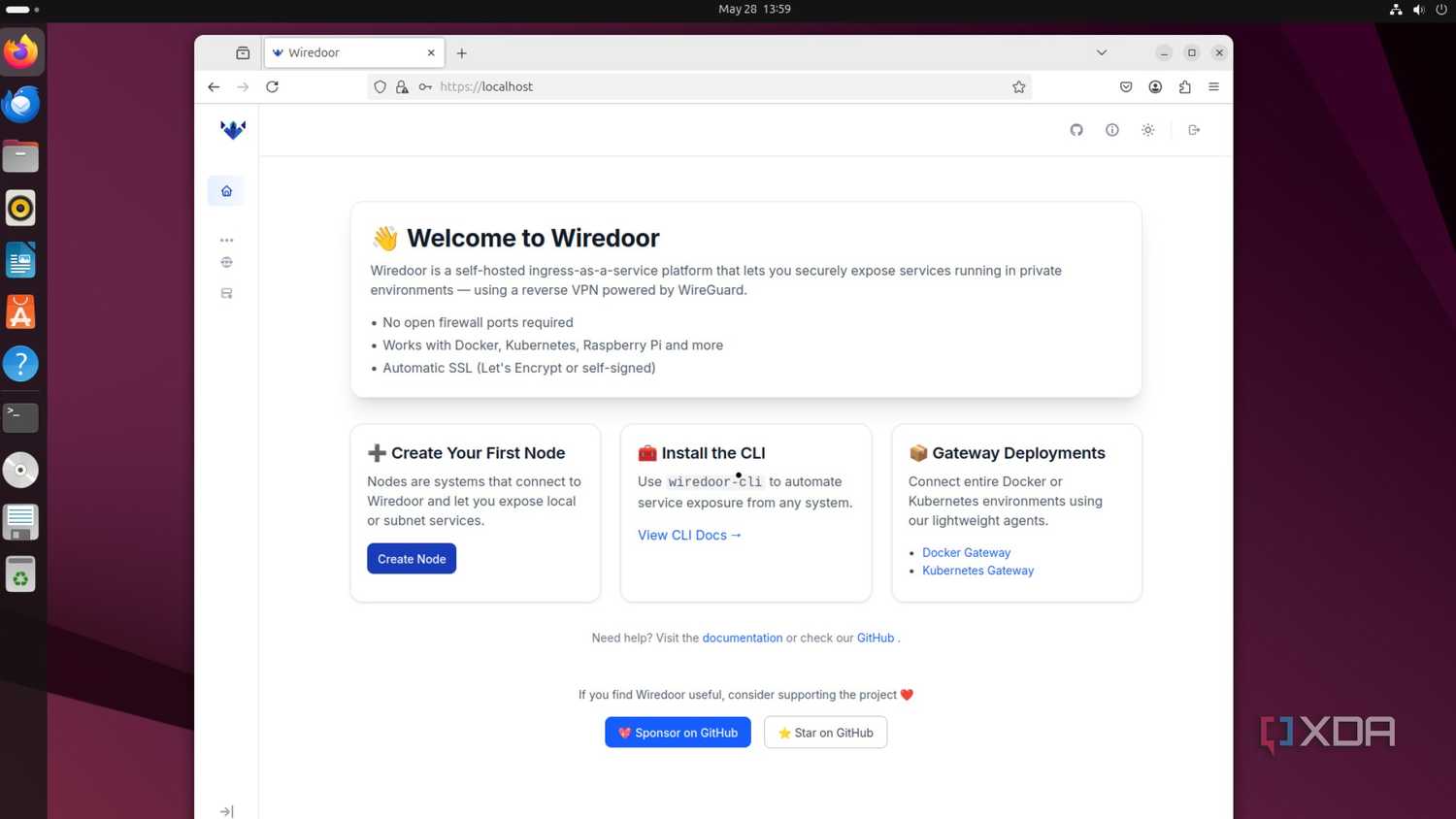The height and width of the screenshot is (819, 1456).
Task: Open the tracking protection shield icon
Action: (x=381, y=86)
